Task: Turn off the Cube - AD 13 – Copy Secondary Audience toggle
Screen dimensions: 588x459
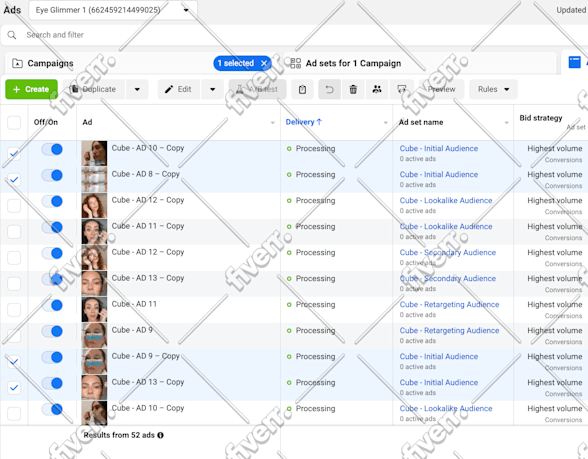Action: click(x=52, y=279)
